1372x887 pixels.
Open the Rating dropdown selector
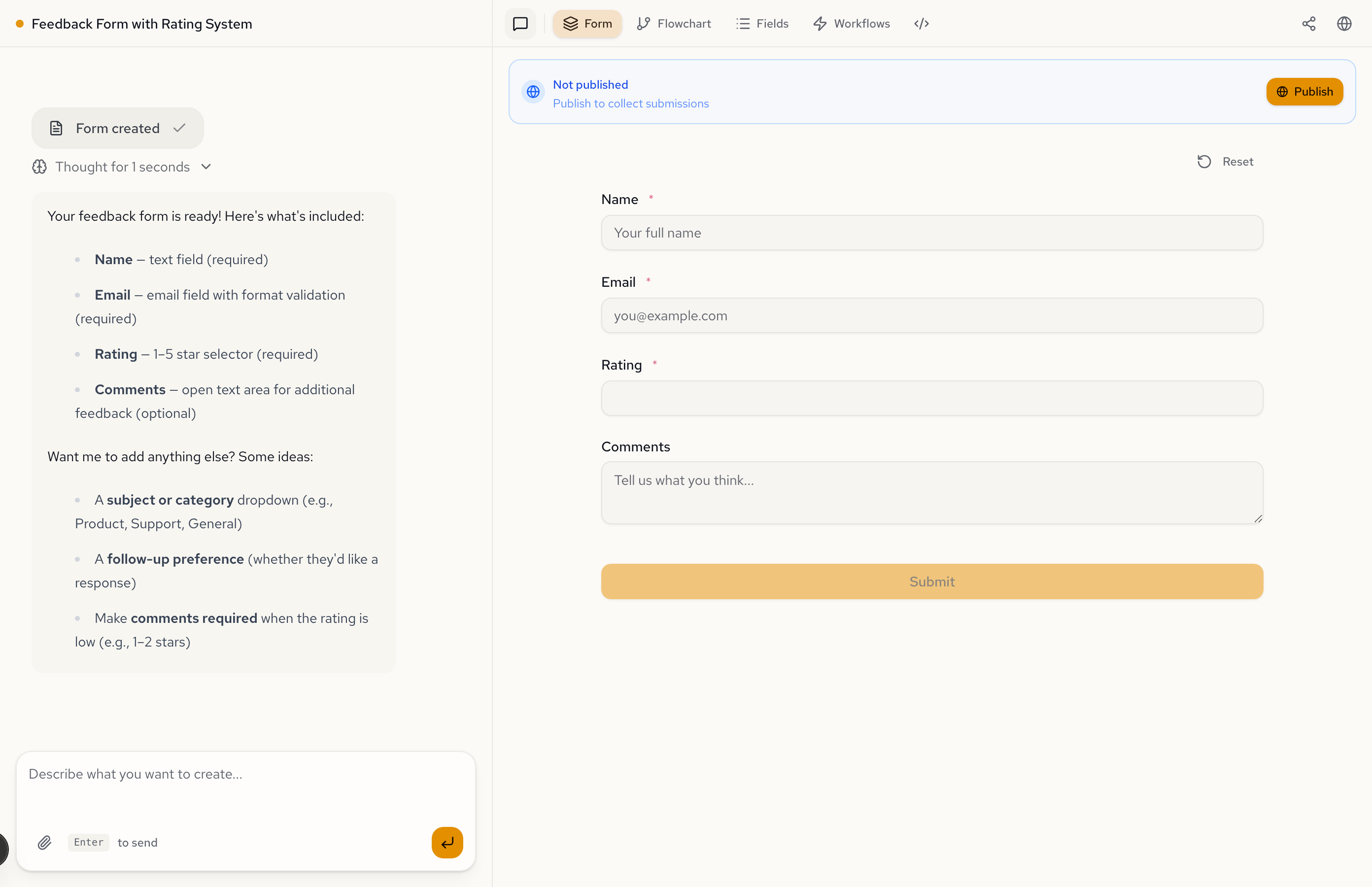[931, 398]
